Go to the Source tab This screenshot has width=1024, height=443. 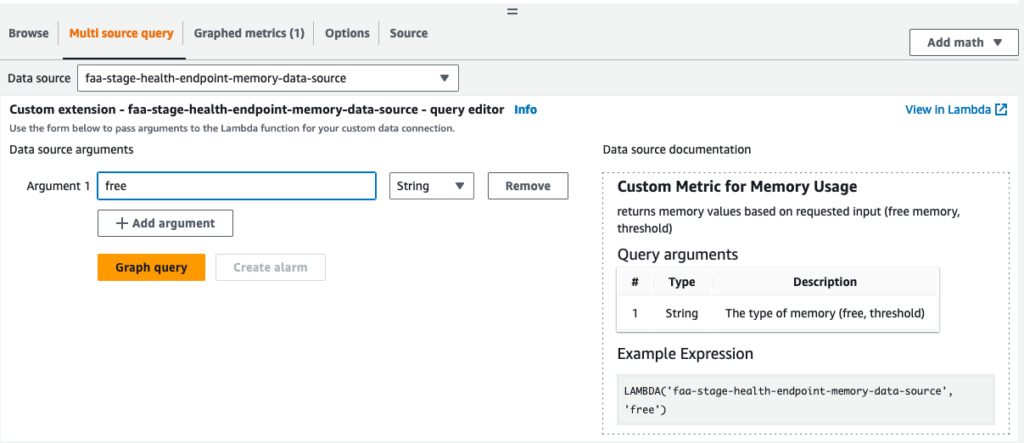tap(409, 33)
